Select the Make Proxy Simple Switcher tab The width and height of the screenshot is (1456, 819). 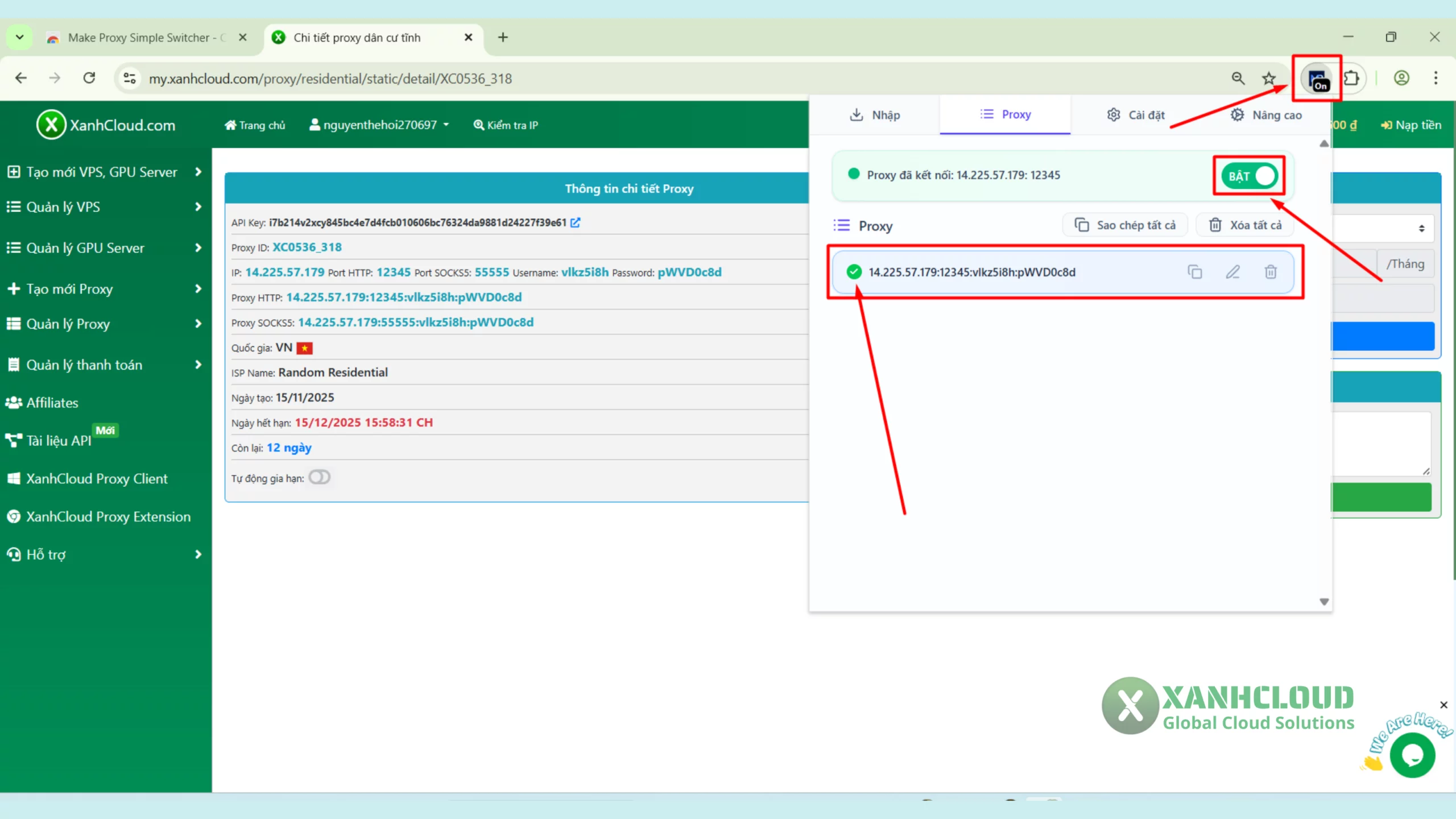pyautogui.click(x=142, y=37)
